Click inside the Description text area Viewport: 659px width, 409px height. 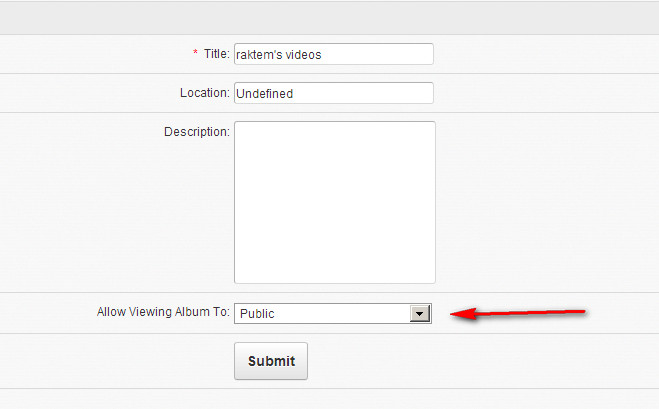click(x=334, y=202)
